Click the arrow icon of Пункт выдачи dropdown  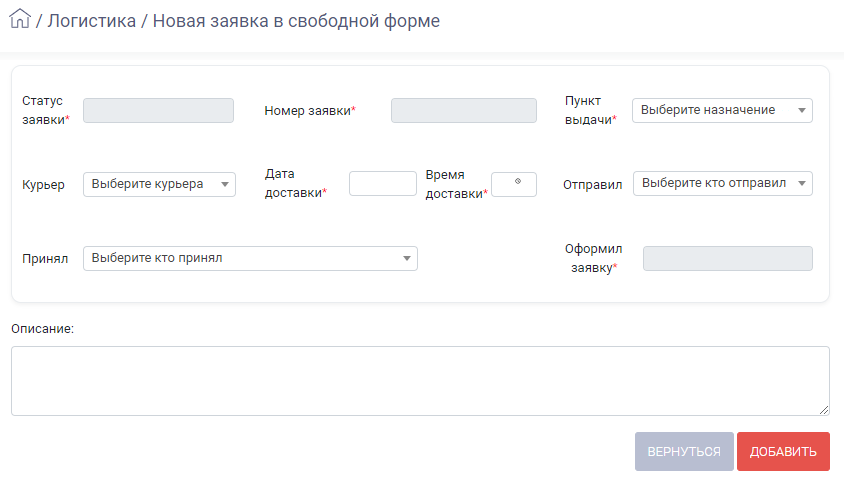pos(801,110)
